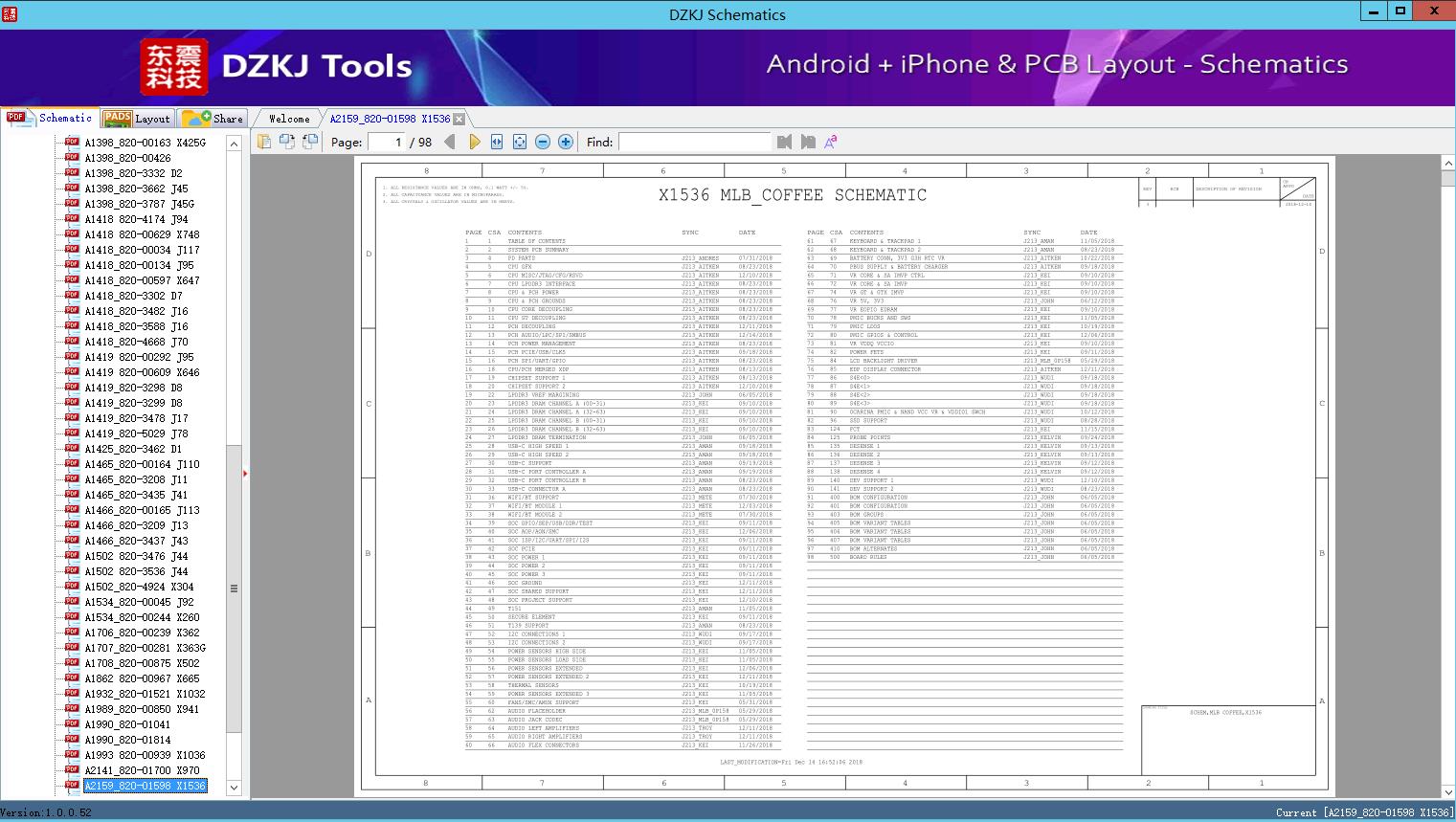Viewport: 1456px width, 822px height.
Task: Open A1418_820-00597 X647 schematic
Action: [x=142, y=280]
